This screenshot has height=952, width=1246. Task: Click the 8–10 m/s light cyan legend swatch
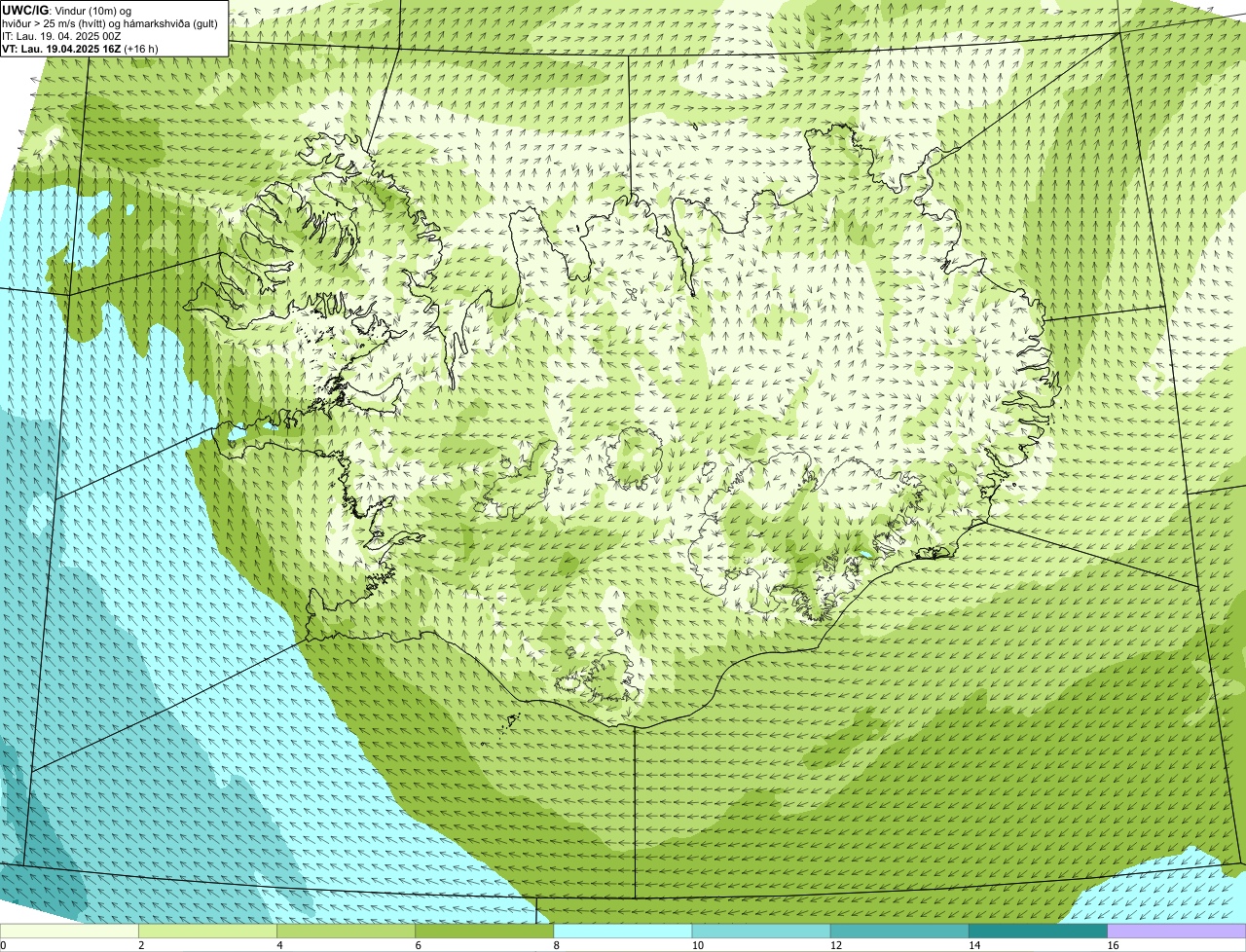(623, 931)
